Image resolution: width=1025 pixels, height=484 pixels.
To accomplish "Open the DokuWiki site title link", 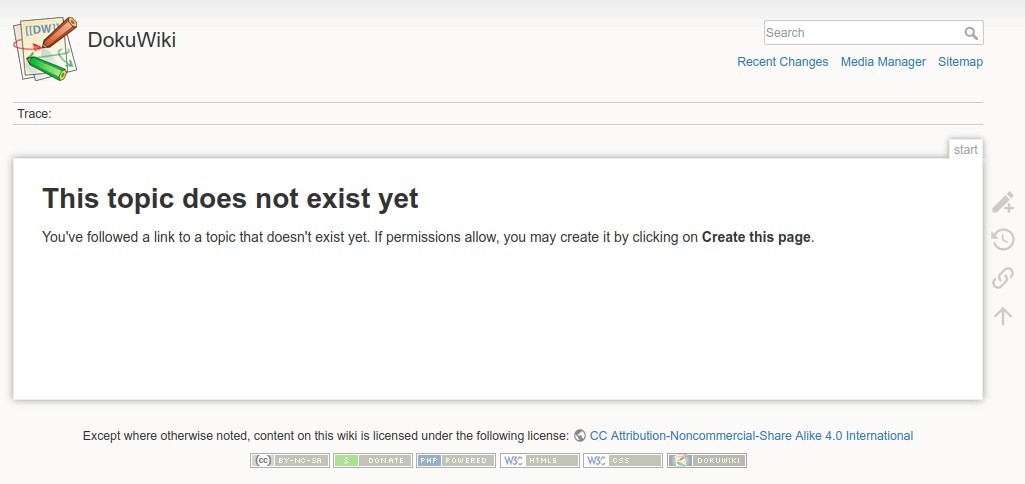I will pos(131,40).
